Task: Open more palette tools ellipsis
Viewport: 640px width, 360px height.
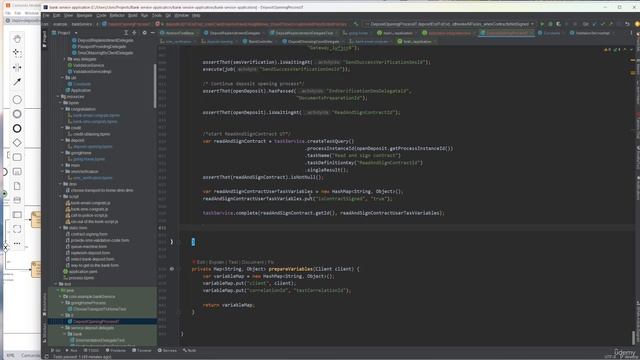Action: pyautogui.click(x=17, y=243)
